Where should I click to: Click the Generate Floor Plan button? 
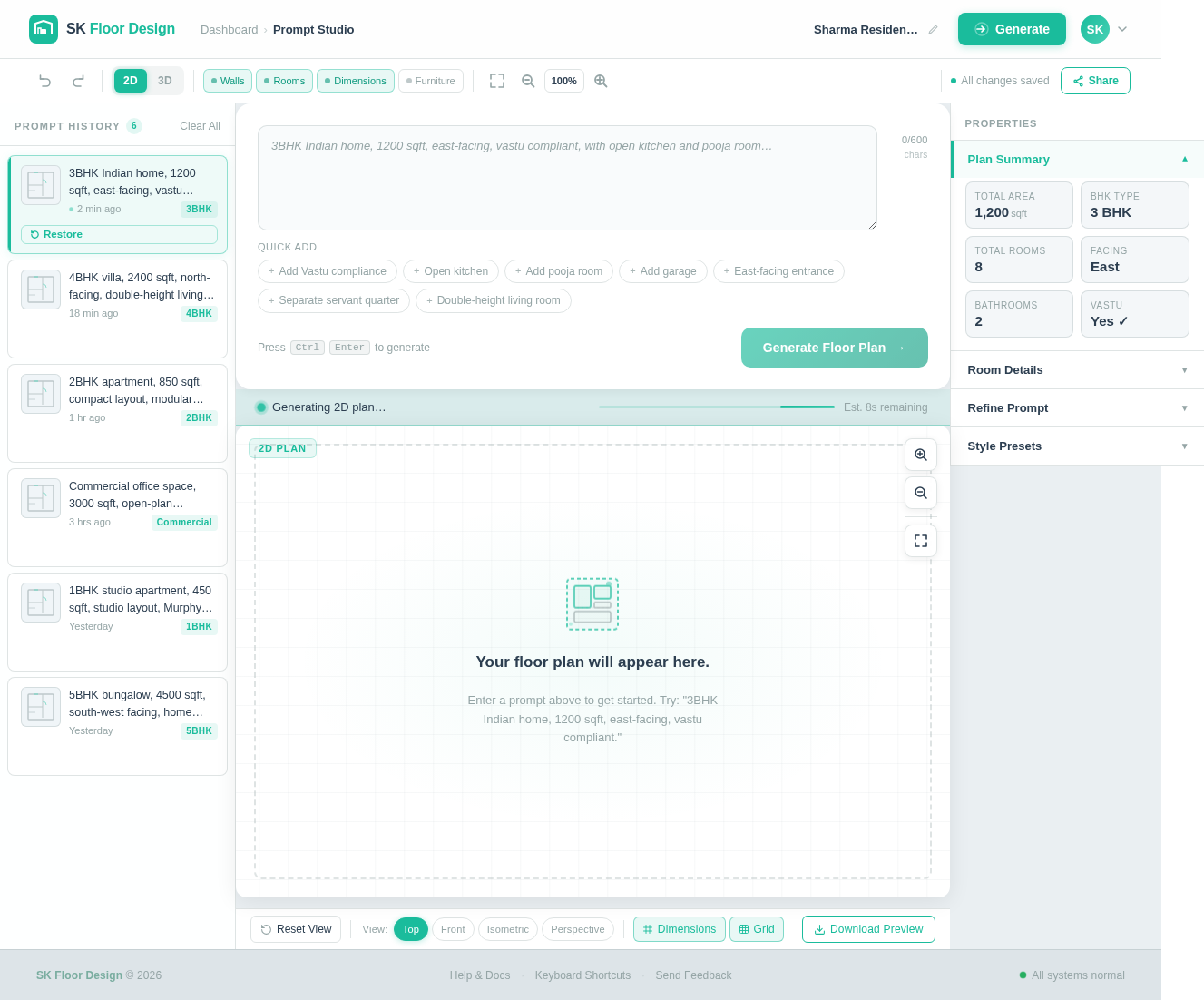(834, 348)
